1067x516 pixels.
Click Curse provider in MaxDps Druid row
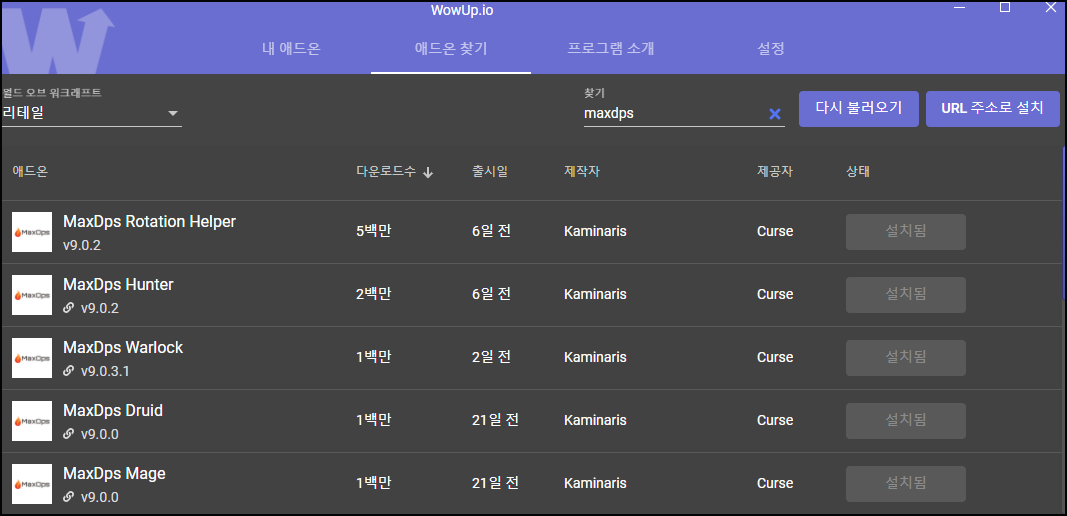coord(775,420)
